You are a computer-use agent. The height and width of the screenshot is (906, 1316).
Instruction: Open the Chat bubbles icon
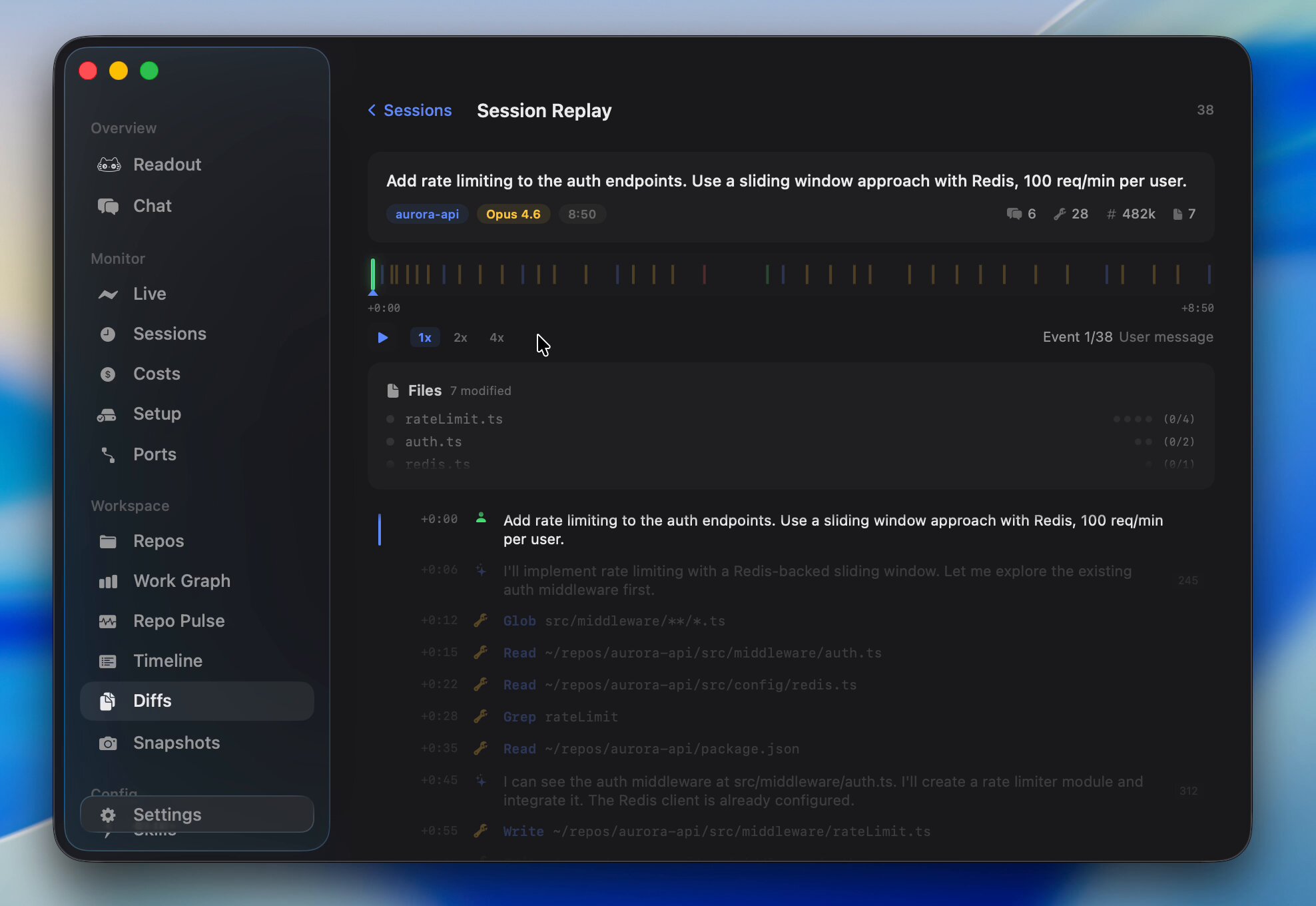109,207
